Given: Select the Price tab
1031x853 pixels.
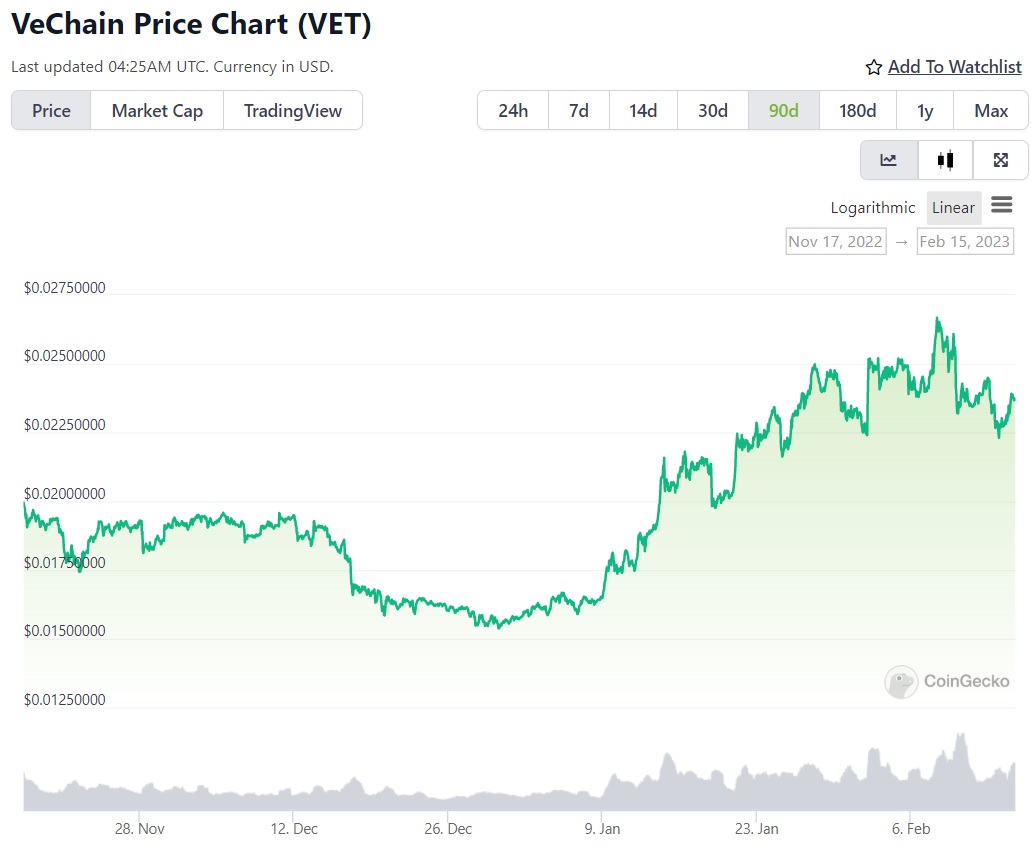Looking at the screenshot, I should 50,110.
